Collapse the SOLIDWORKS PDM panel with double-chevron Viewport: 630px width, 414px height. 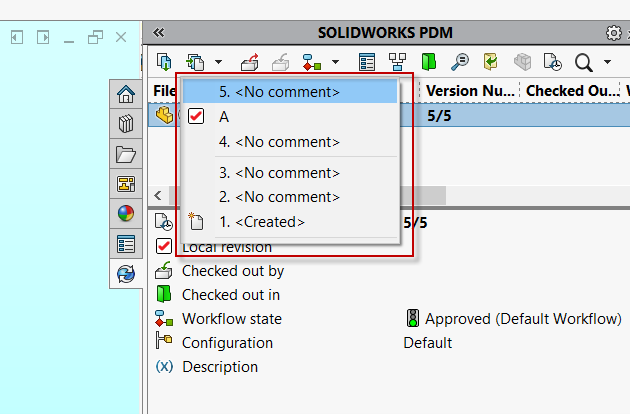pyautogui.click(x=158, y=33)
